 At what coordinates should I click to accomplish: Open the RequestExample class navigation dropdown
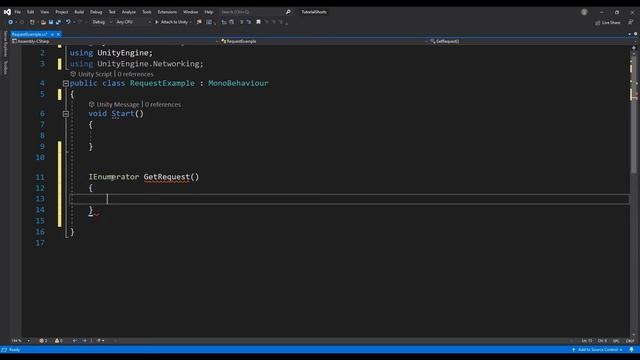pyautogui.click(x=324, y=41)
